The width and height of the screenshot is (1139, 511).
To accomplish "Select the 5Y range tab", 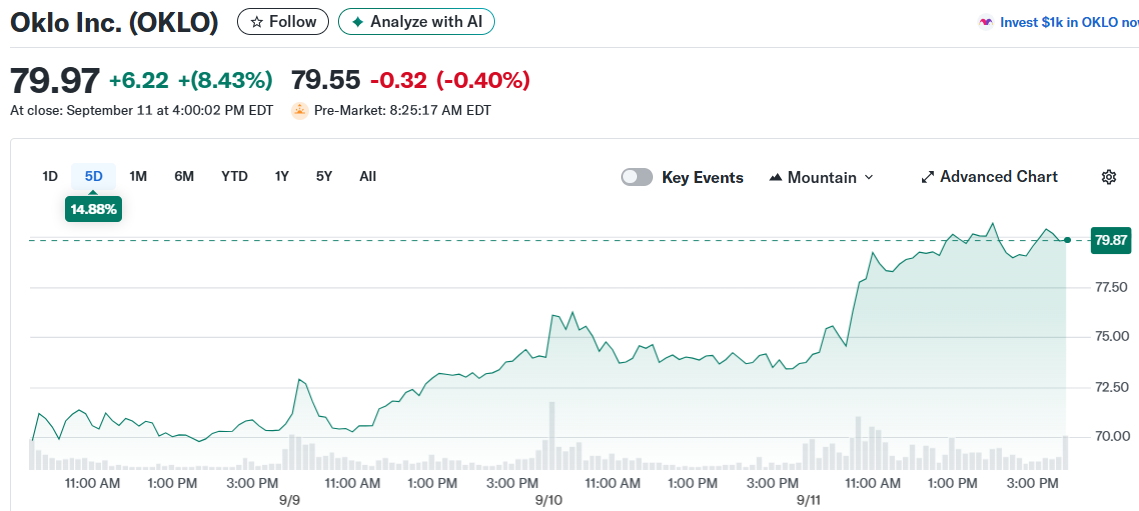I will pos(324,177).
